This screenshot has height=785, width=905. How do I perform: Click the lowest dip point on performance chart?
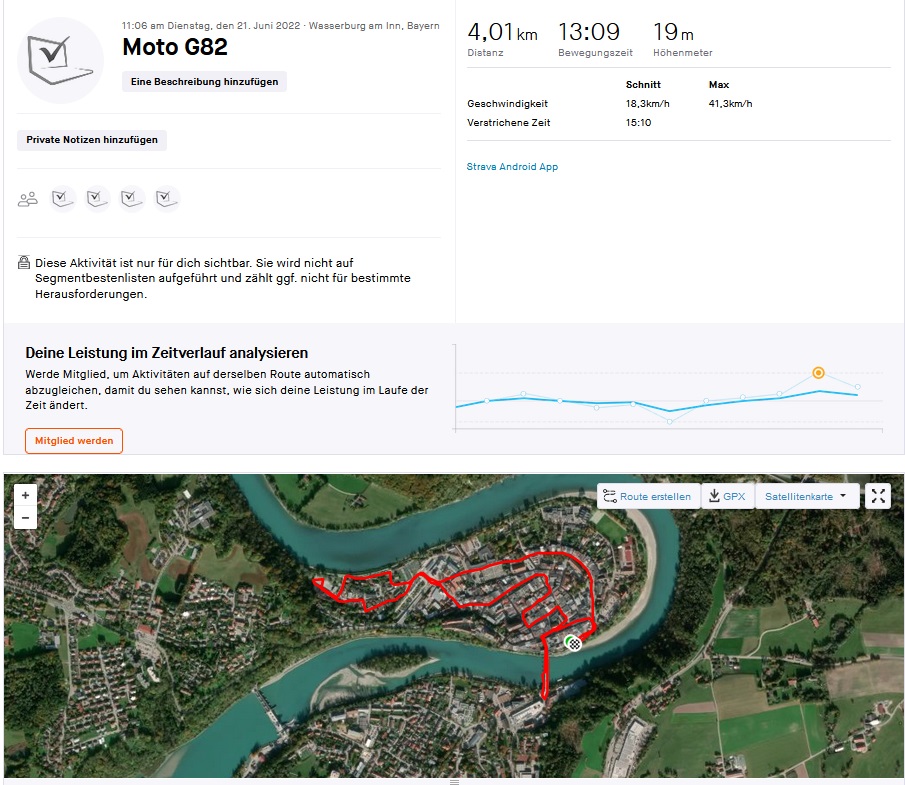[670, 421]
